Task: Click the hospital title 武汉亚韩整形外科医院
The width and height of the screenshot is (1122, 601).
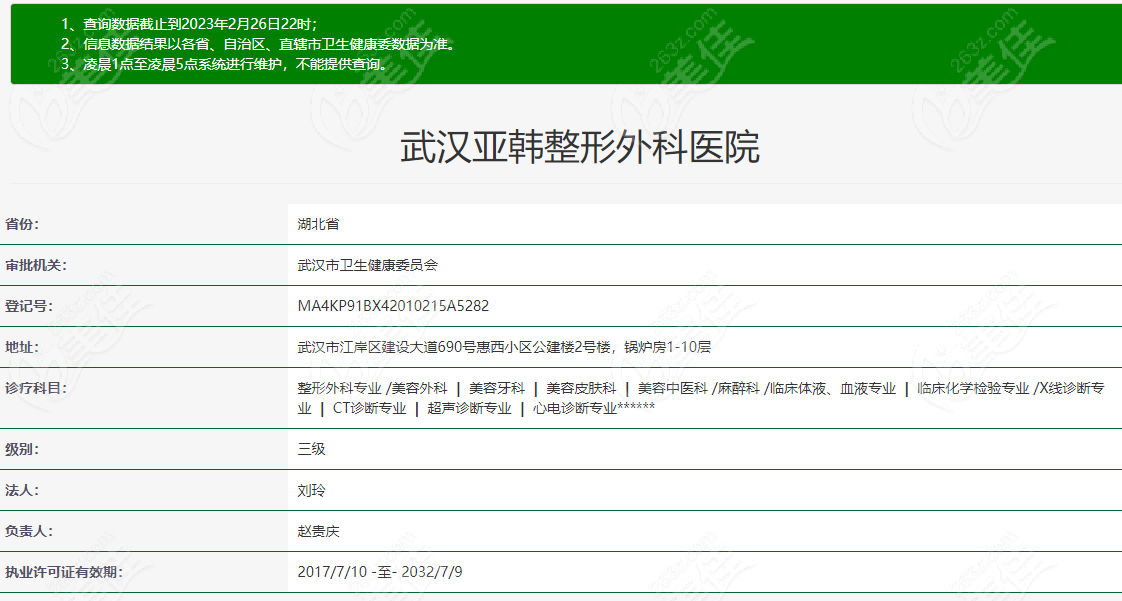Action: click(580, 148)
